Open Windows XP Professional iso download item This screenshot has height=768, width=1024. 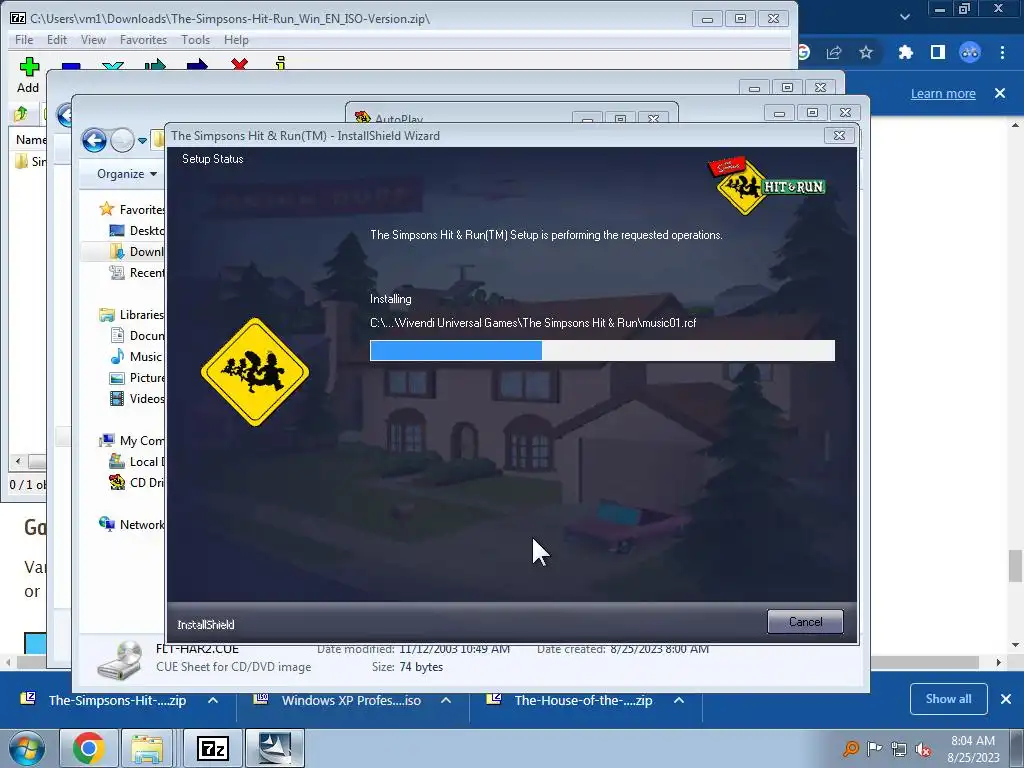point(338,700)
